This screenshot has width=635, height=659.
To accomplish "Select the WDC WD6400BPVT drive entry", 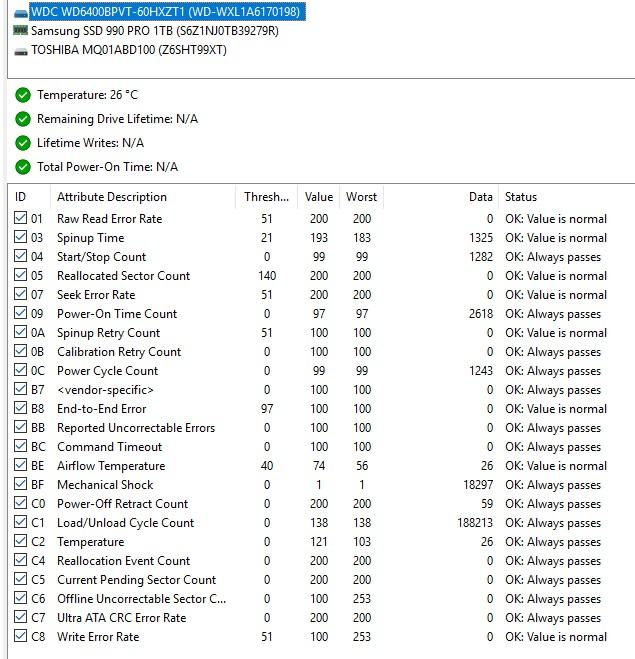I will tap(167, 11).
